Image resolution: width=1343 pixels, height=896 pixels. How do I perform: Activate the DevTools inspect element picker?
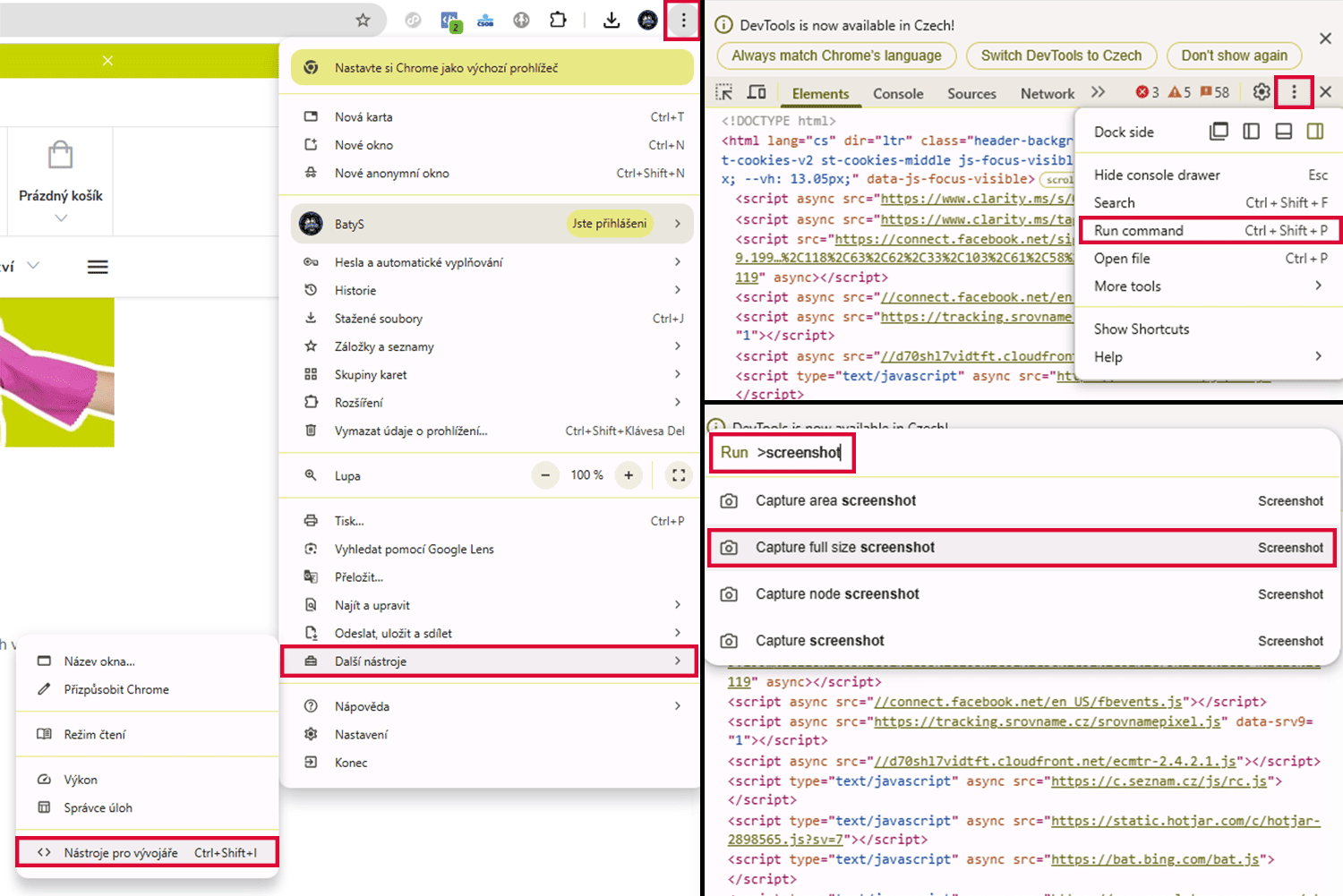click(724, 92)
